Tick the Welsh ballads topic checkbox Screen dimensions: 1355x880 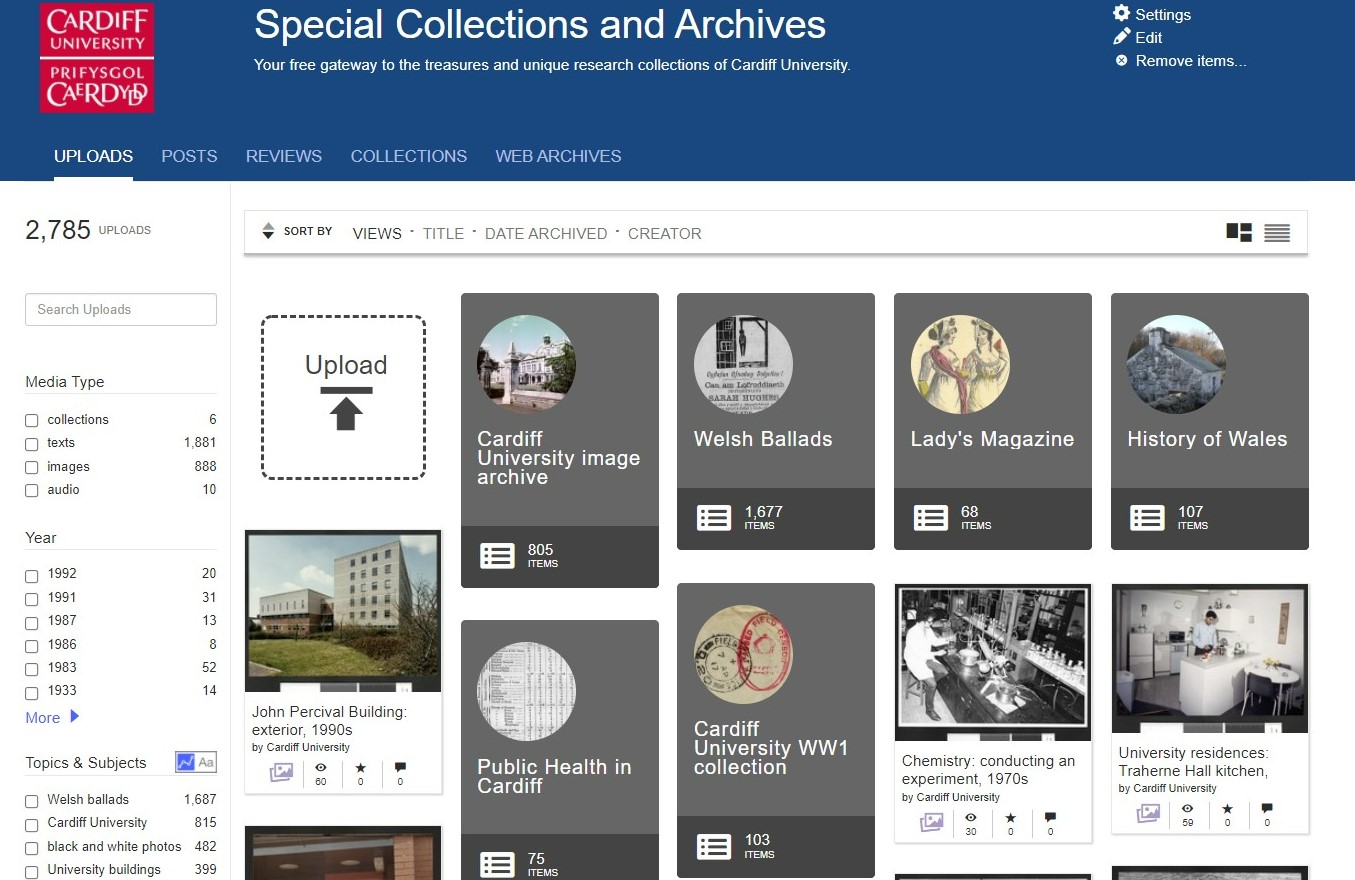[32, 801]
